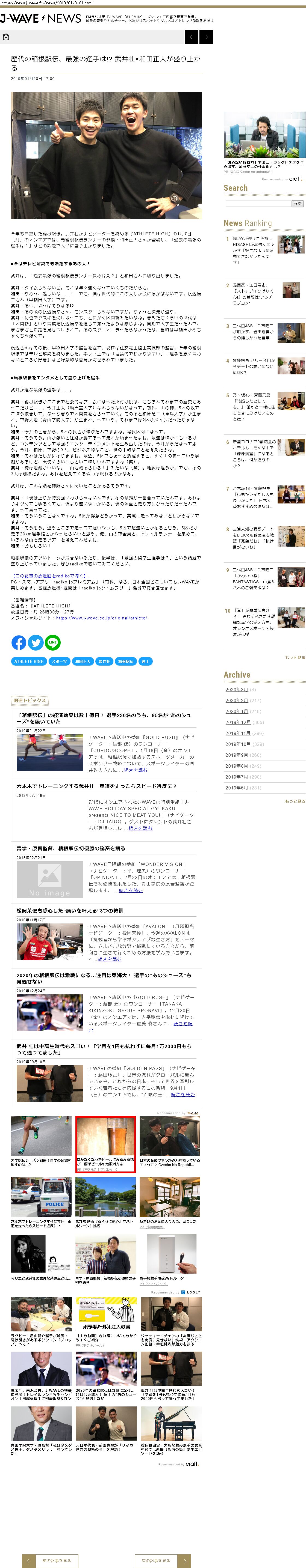Open the main article photo of two men
The width and height of the screenshot is (306, 1568).
coord(107,155)
